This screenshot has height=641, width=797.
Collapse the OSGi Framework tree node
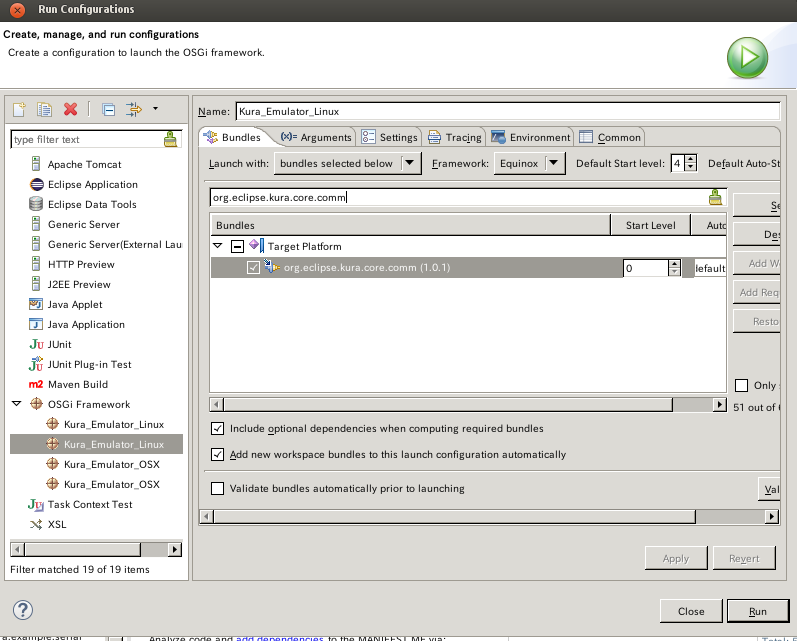pos(17,404)
